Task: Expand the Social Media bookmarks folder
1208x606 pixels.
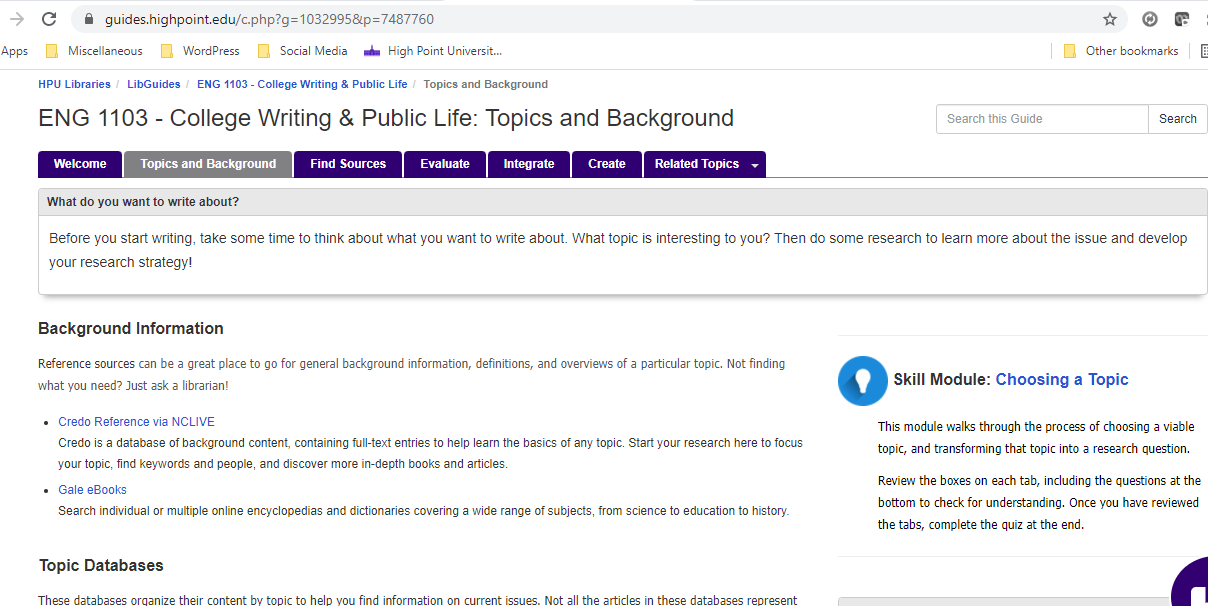Action: [x=302, y=51]
